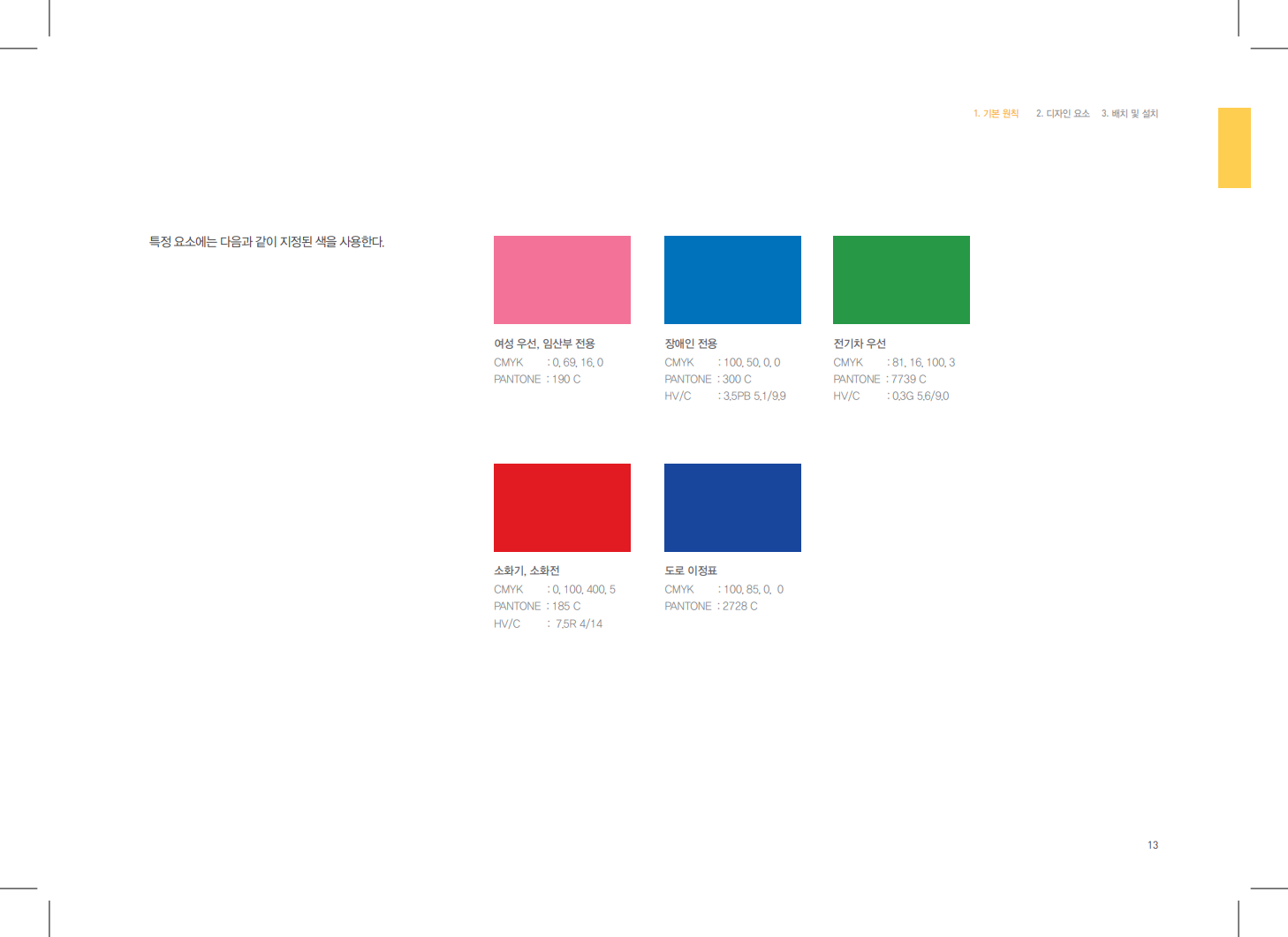Open the '1. 기본 원칙' section tab
The width and height of the screenshot is (1288, 937).
tap(996, 114)
